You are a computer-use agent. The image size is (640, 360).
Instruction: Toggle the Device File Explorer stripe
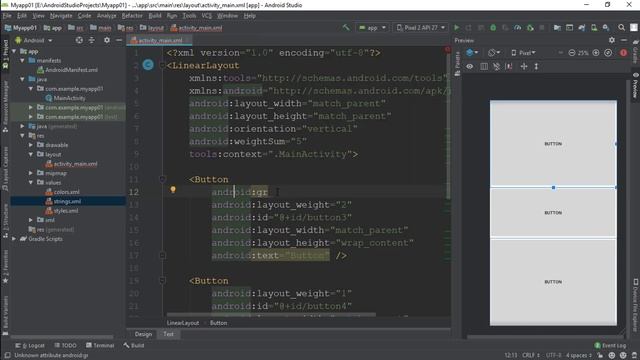coord(636,305)
